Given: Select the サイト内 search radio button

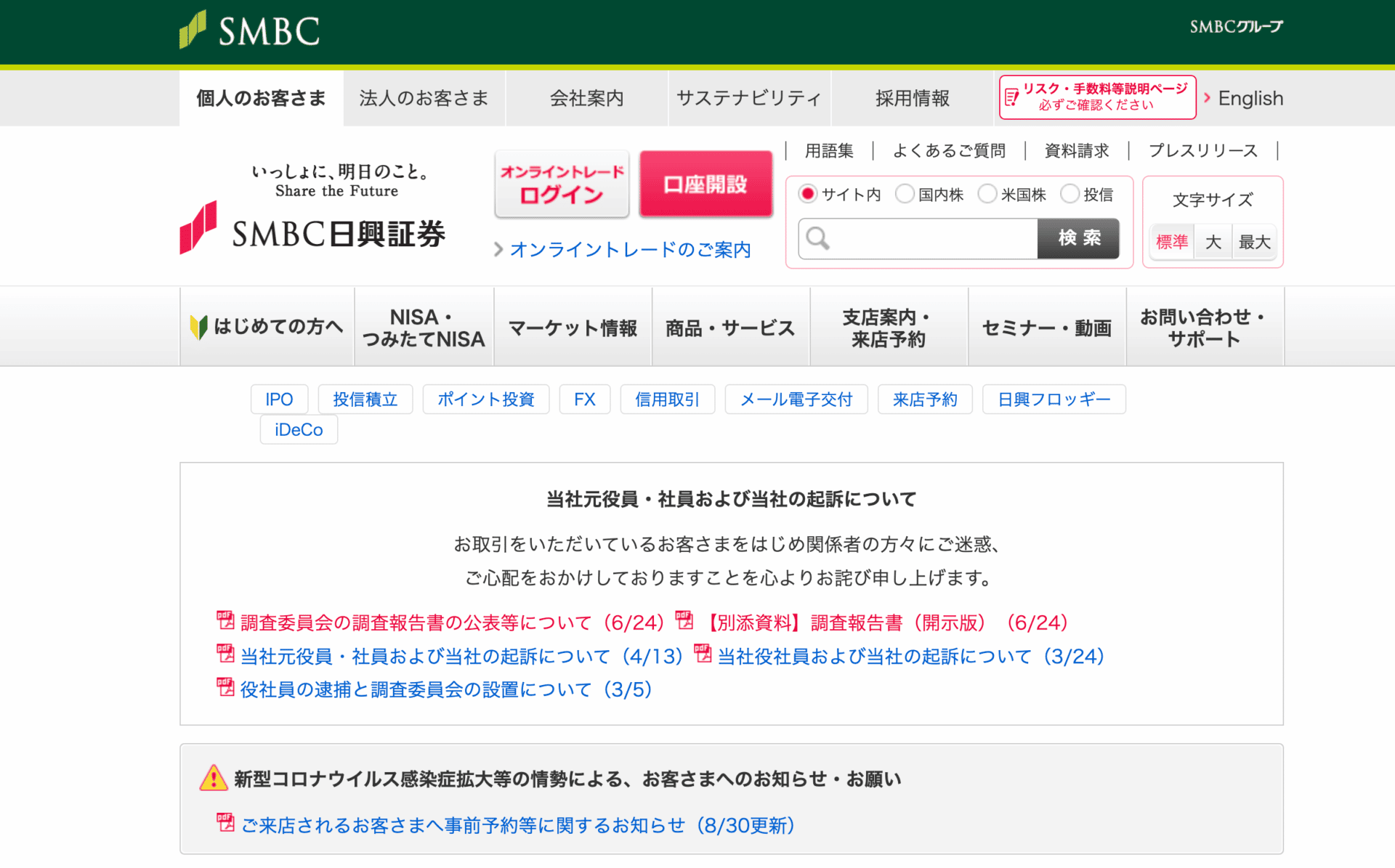Looking at the screenshot, I should pyautogui.click(x=807, y=194).
